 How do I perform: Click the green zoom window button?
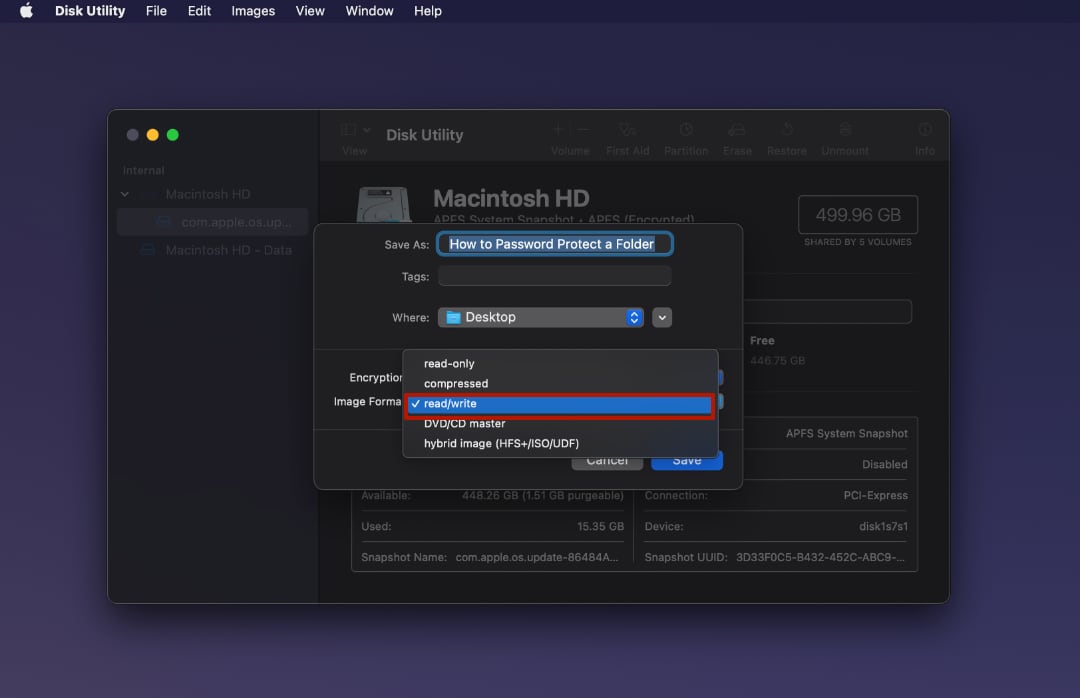click(x=173, y=135)
